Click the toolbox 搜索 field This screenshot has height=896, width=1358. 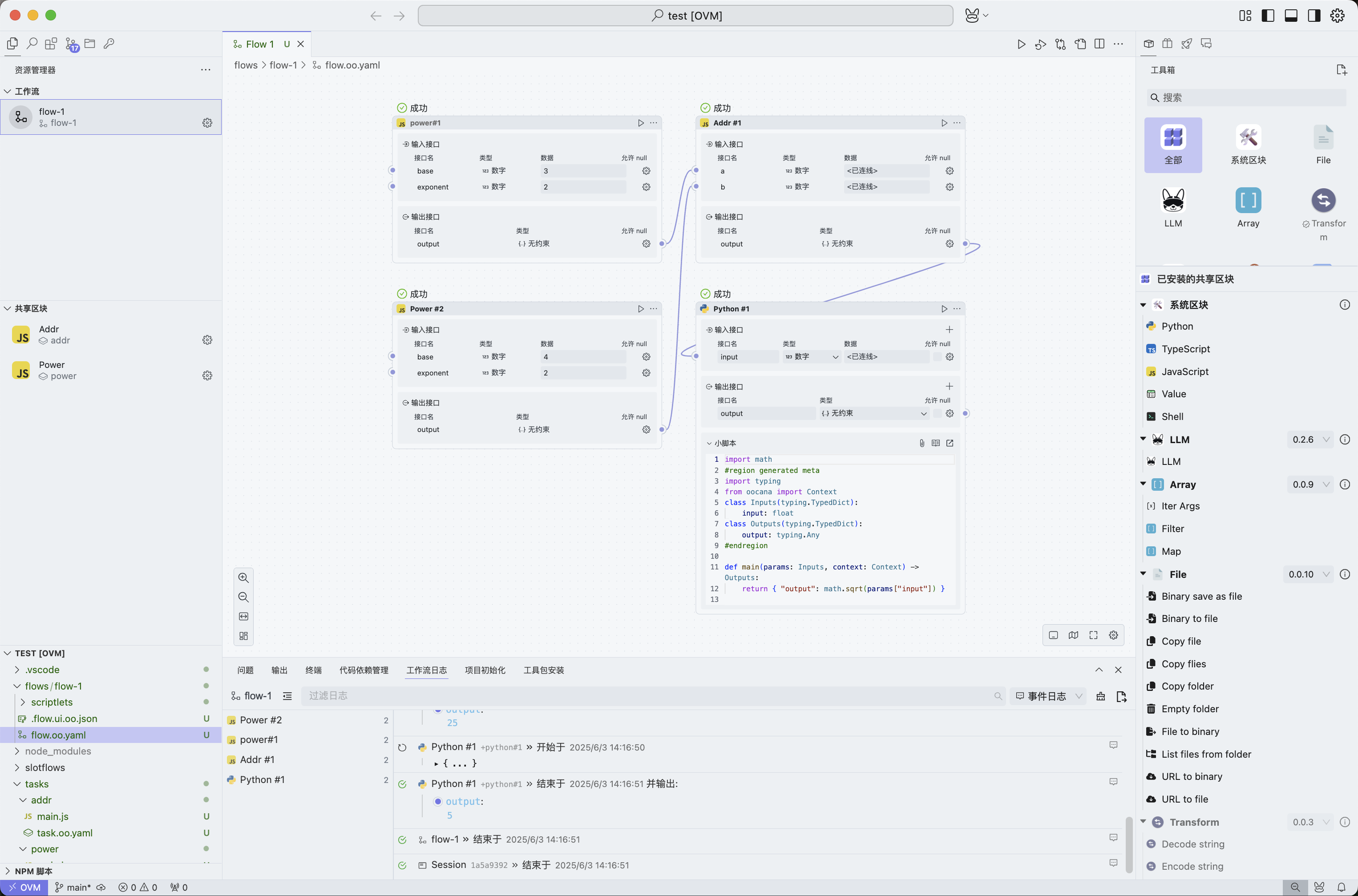[x=1246, y=98]
